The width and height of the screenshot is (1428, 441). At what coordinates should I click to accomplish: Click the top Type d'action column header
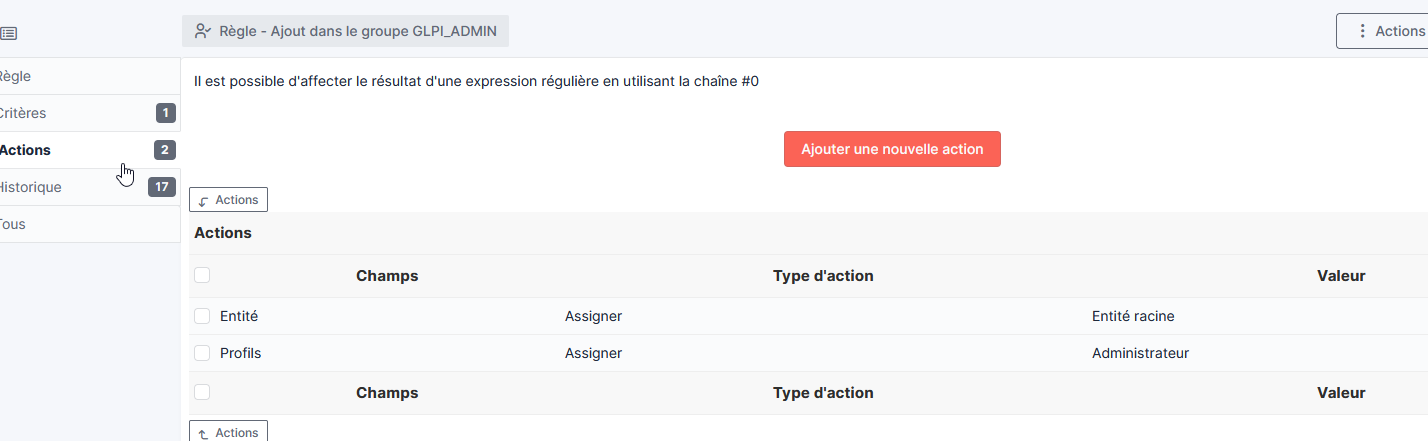(x=823, y=276)
